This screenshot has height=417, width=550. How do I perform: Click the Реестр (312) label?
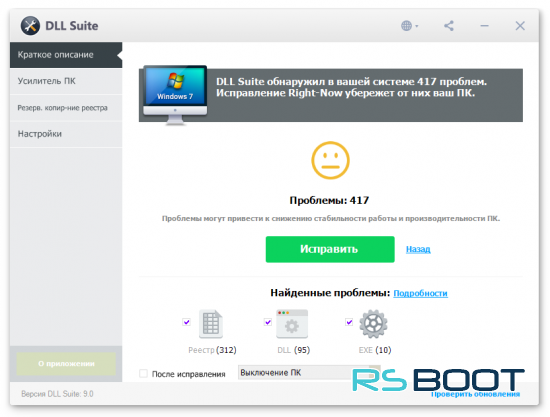[x=212, y=350]
